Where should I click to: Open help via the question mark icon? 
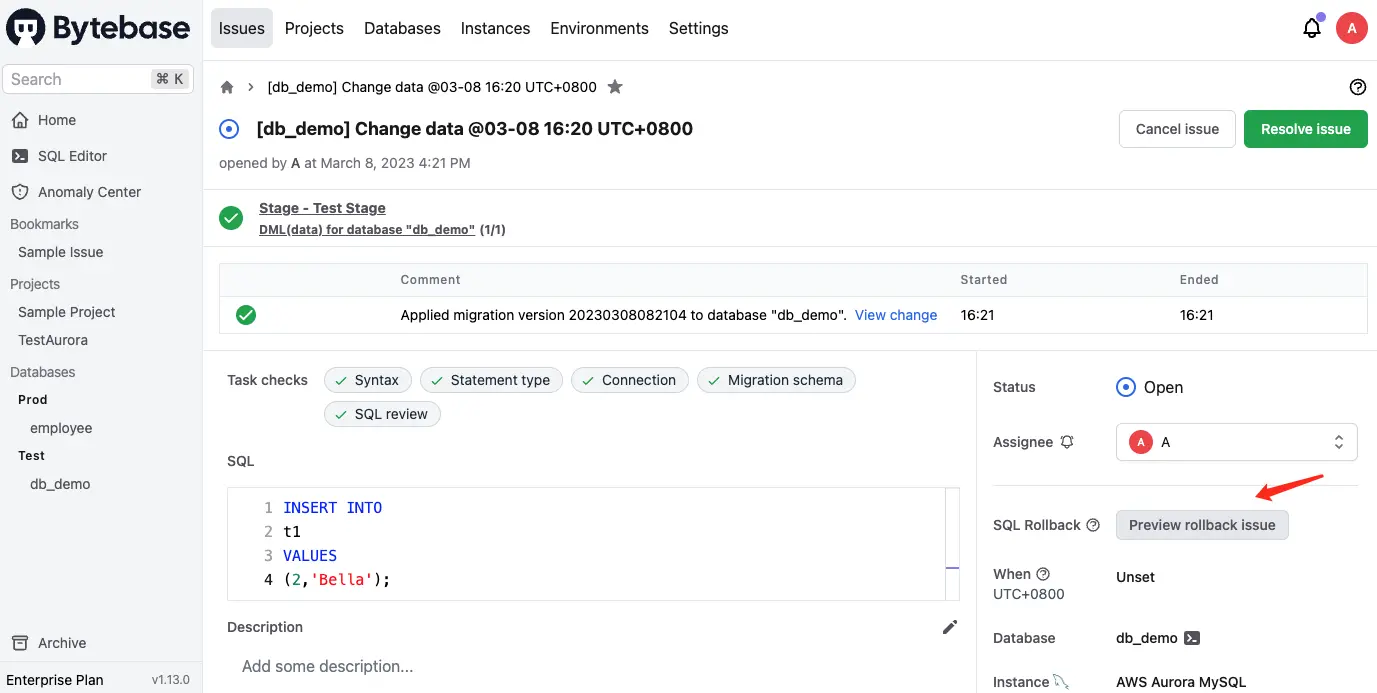pyautogui.click(x=1357, y=87)
